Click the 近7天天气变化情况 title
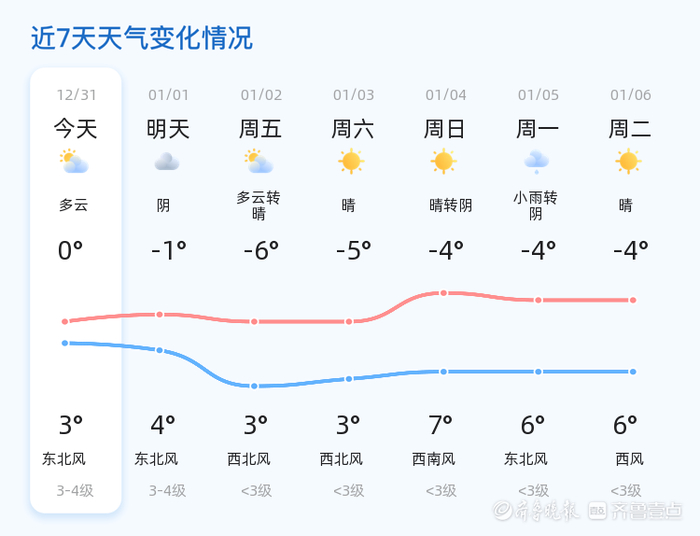The image size is (700, 536). point(142,39)
